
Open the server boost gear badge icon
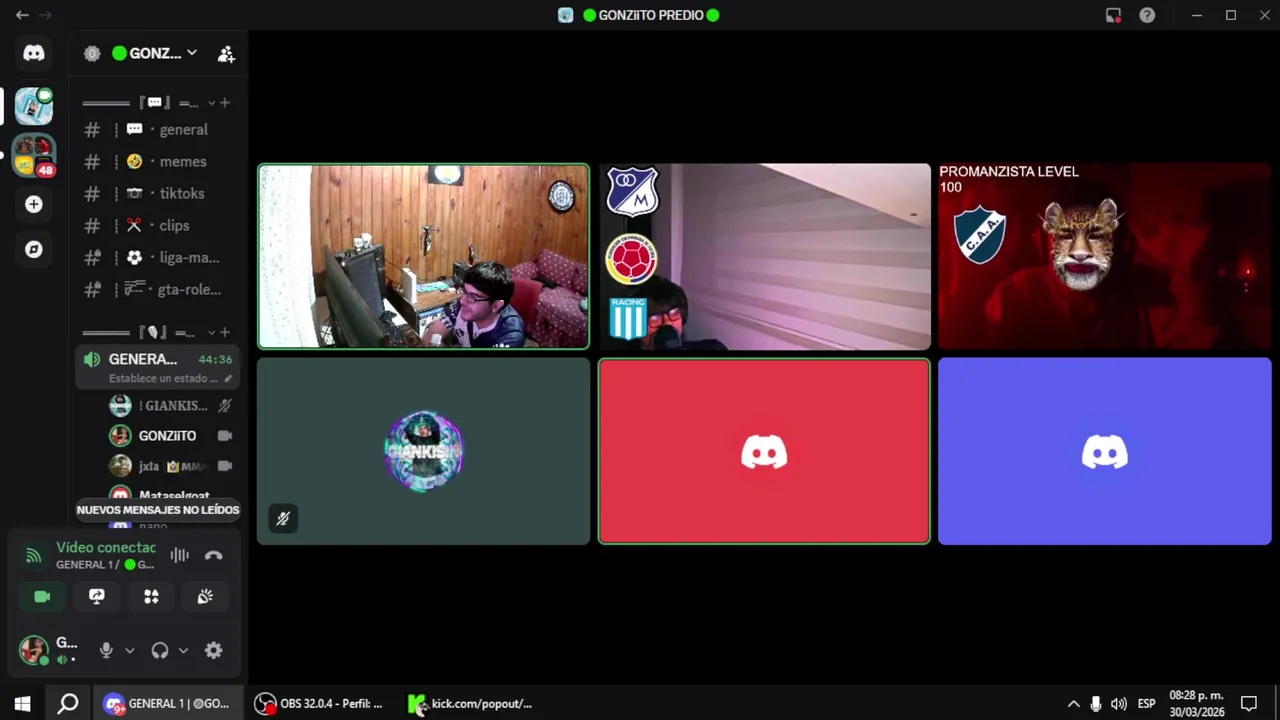[92, 54]
